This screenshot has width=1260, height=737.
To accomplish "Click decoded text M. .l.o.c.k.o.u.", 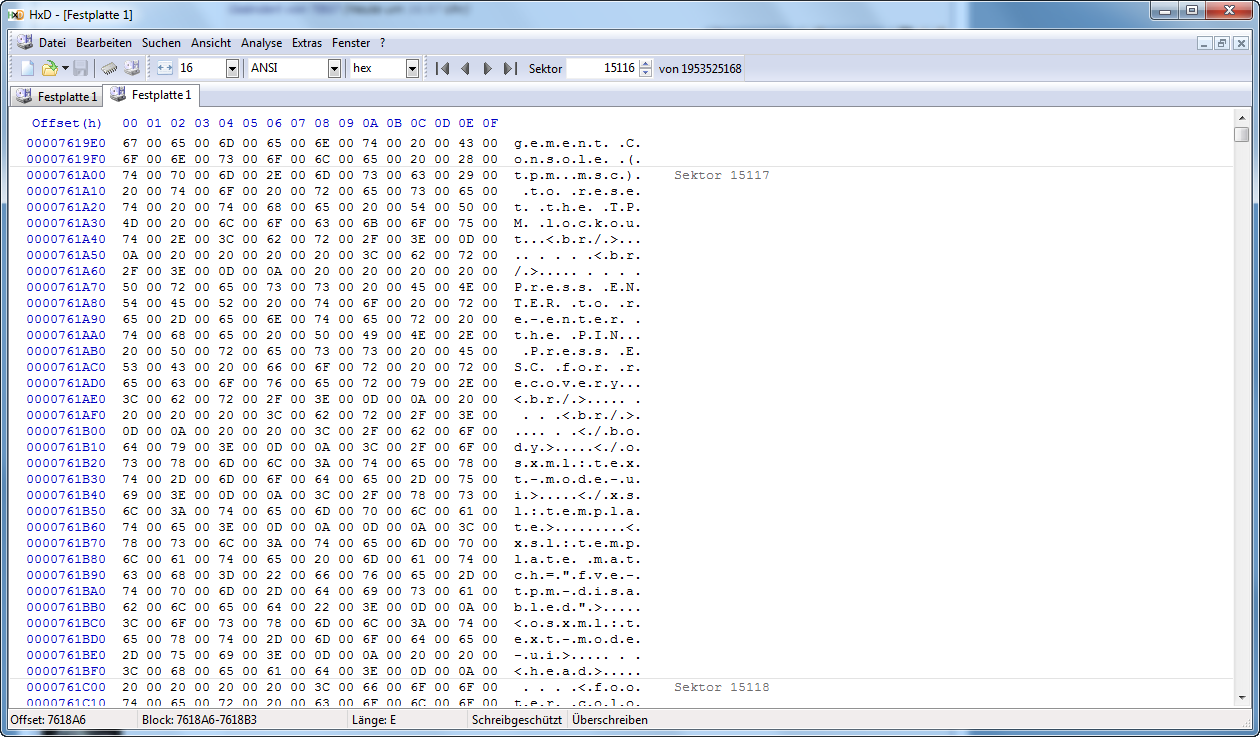I will (x=577, y=223).
